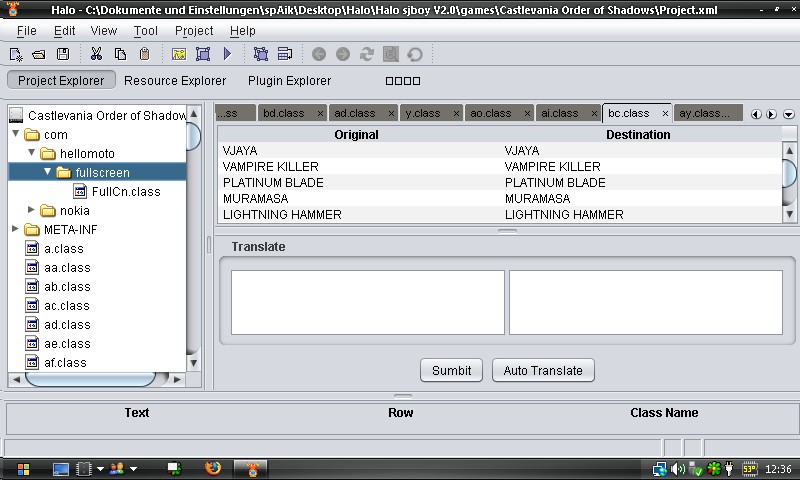This screenshot has height=480, width=800.
Task: Select the Project Explorer toggle button
Action: click(61, 81)
